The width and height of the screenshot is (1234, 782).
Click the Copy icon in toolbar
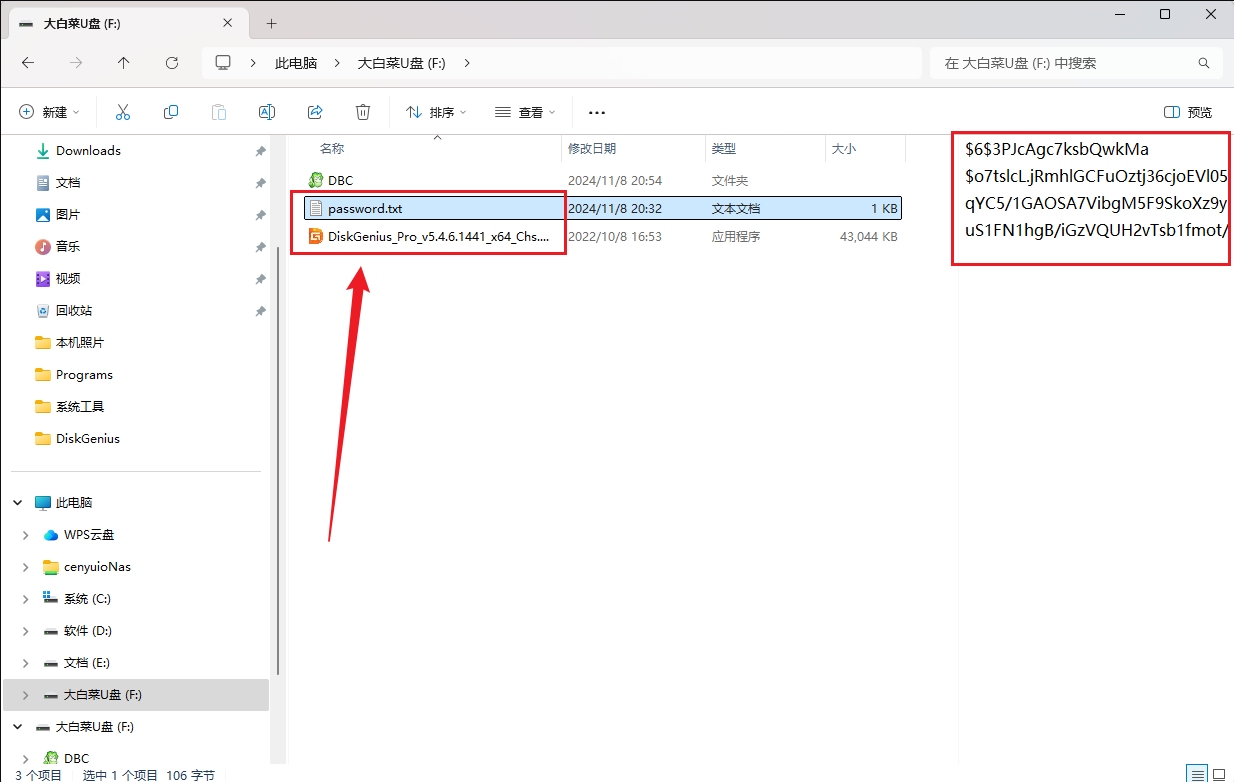coord(171,112)
